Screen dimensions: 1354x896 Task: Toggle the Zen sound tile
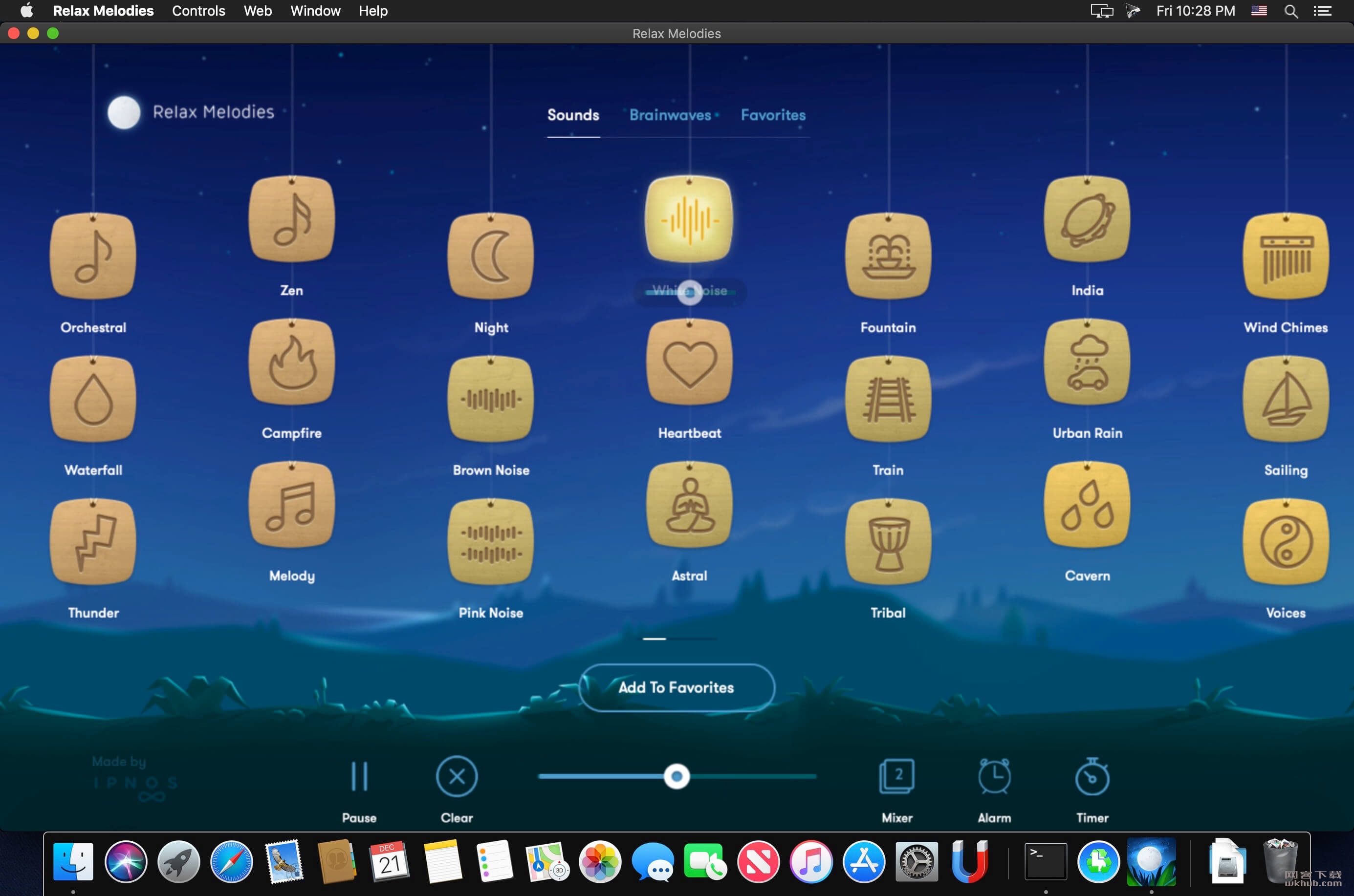click(x=292, y=219)
